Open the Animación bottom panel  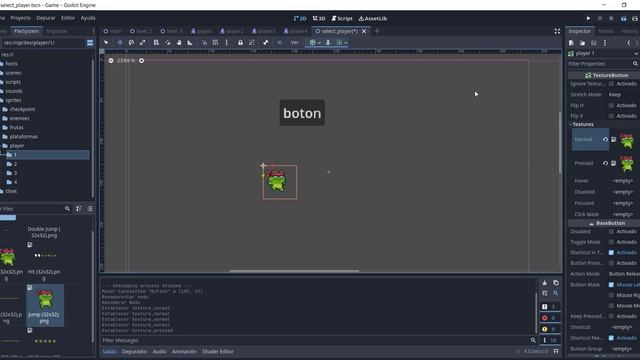click(184, 351)
